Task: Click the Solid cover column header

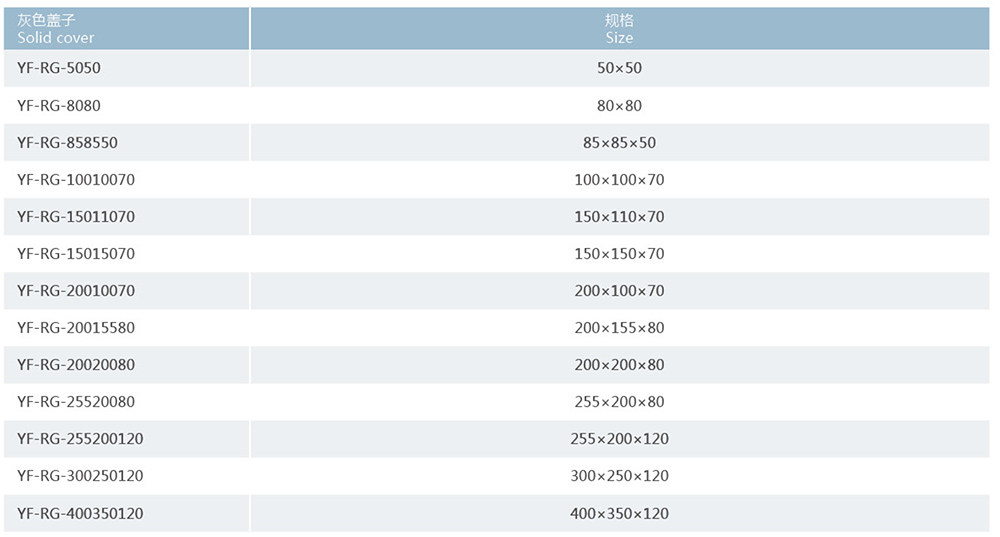Action: tap(126, 29)
